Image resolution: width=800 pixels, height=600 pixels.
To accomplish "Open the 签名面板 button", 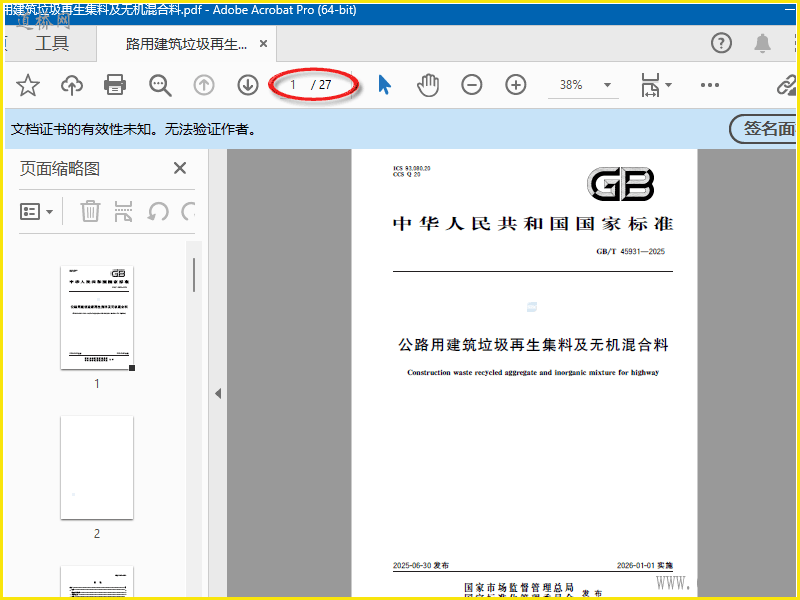I will coord(764,129).
